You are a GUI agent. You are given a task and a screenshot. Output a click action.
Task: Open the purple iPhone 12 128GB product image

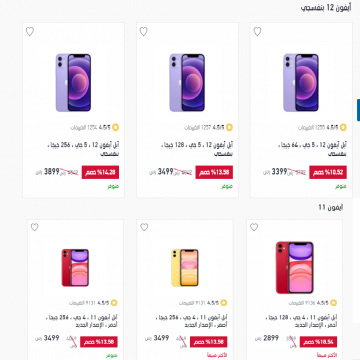tap(187, 83)
